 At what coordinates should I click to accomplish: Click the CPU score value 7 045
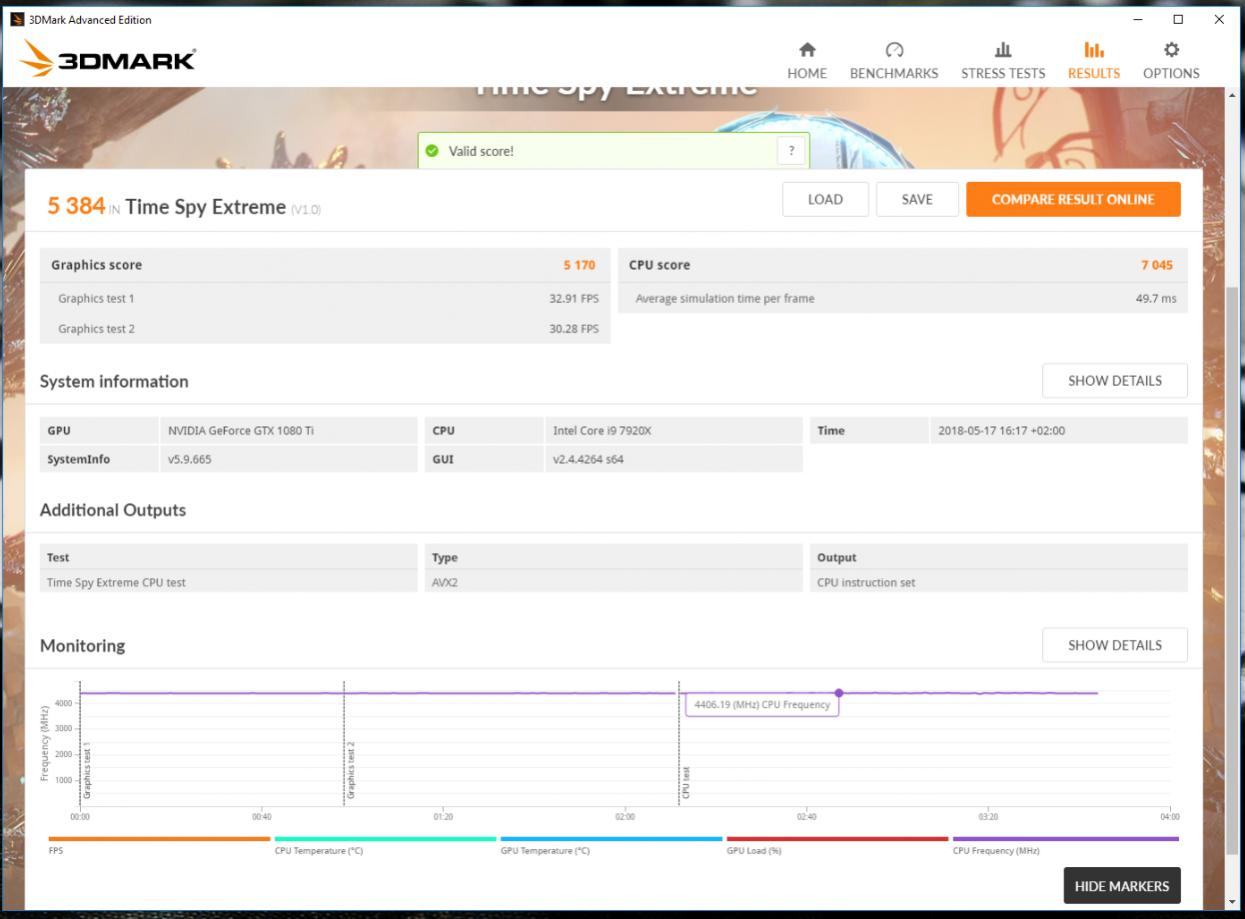point(1157,265)
